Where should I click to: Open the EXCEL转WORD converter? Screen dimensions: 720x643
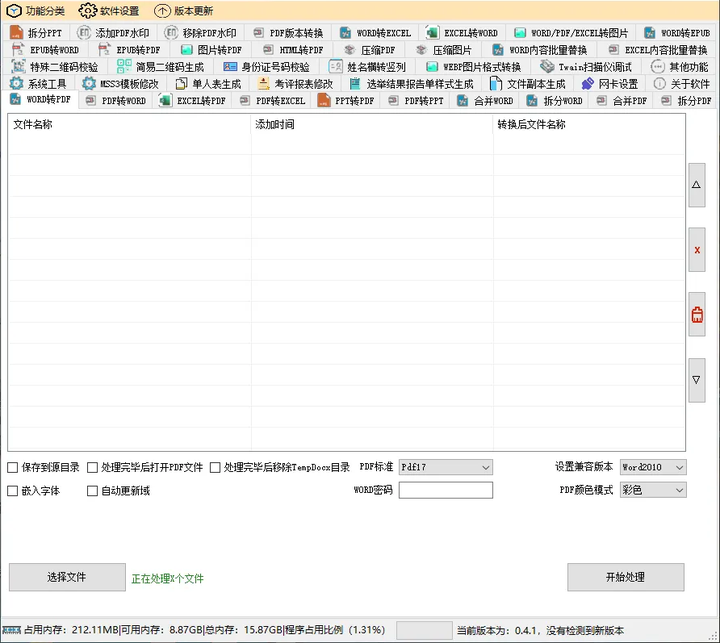coord(462,33)
